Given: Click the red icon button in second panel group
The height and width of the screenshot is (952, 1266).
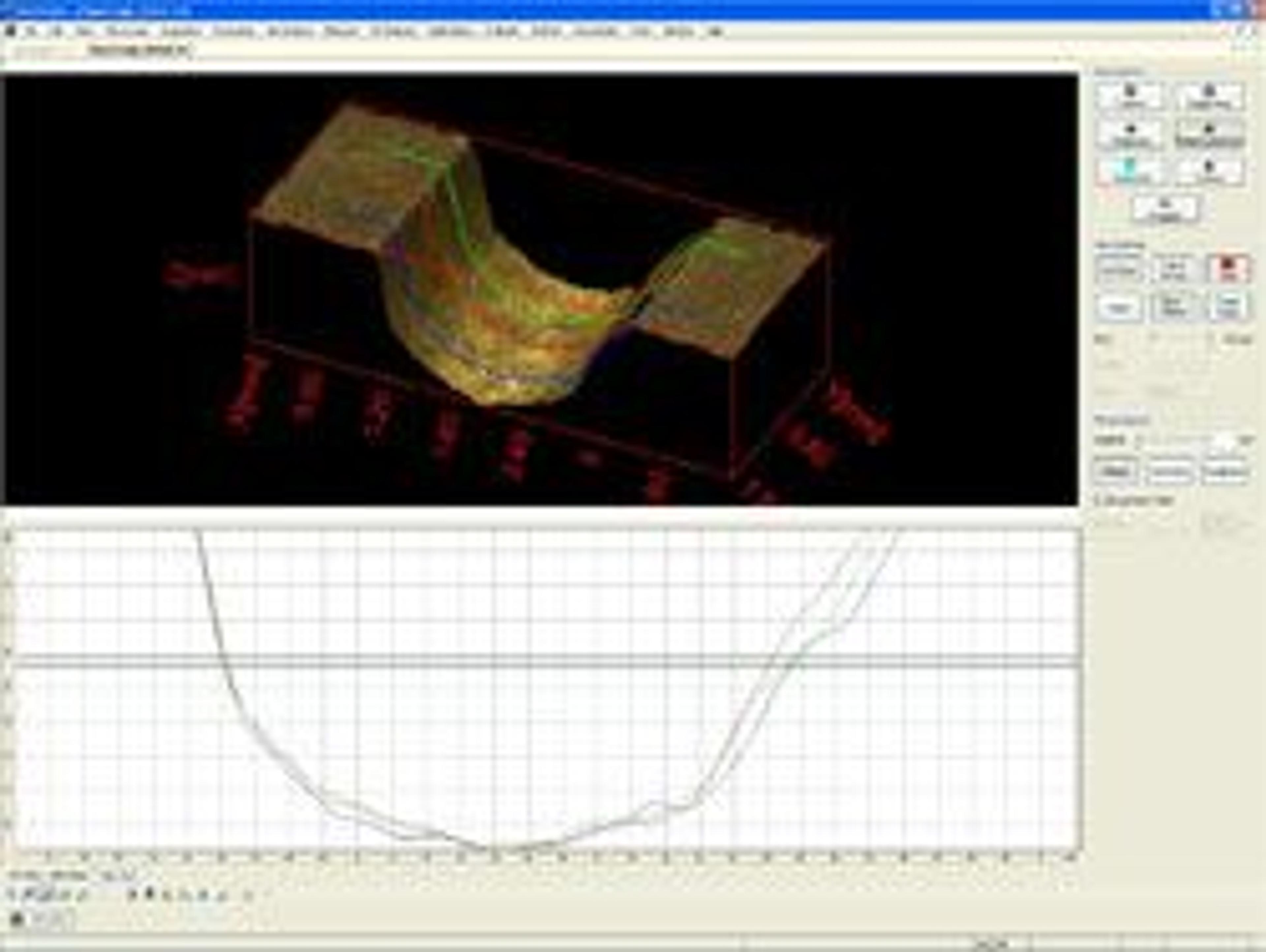Looking at the screenshot, I should (x=1228, y=268).
